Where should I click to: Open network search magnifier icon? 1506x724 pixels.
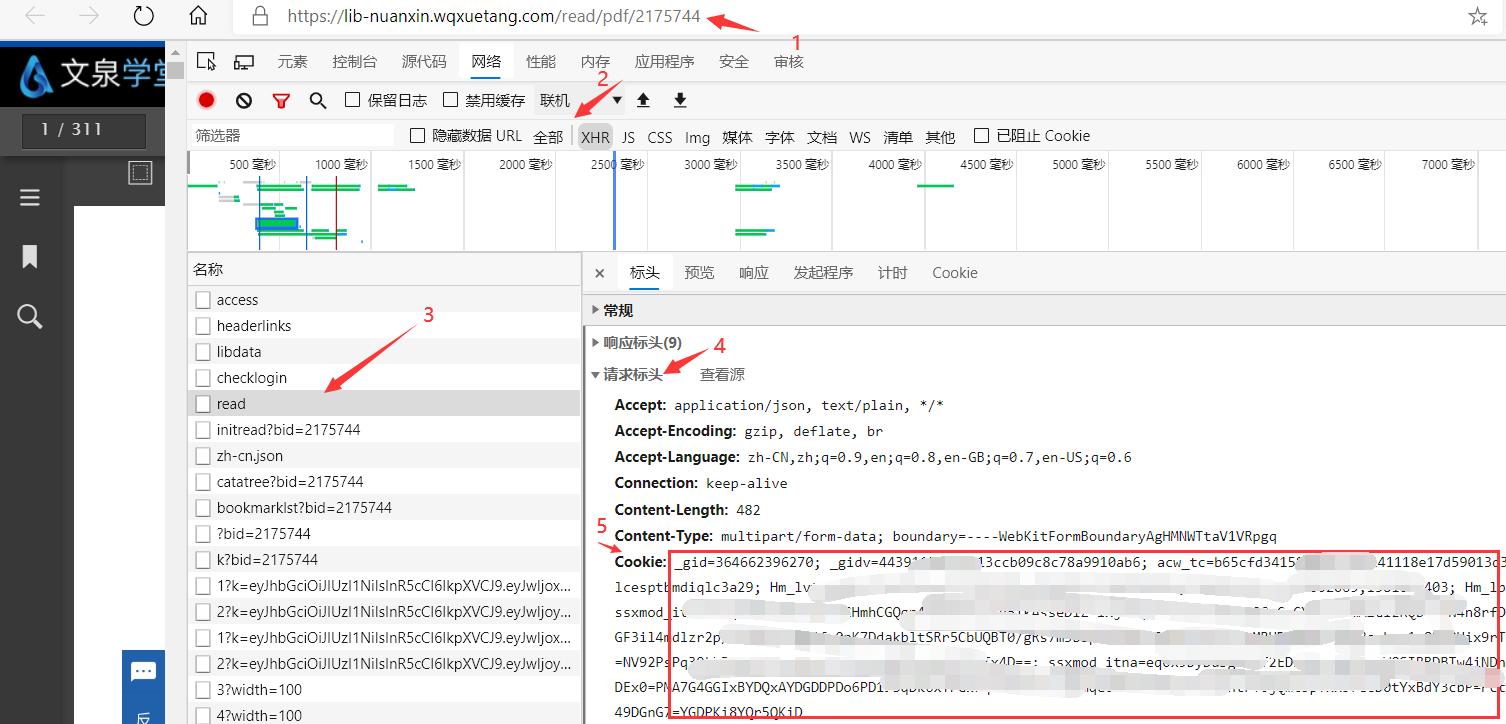pyautogui.click(x=318, y=100)
